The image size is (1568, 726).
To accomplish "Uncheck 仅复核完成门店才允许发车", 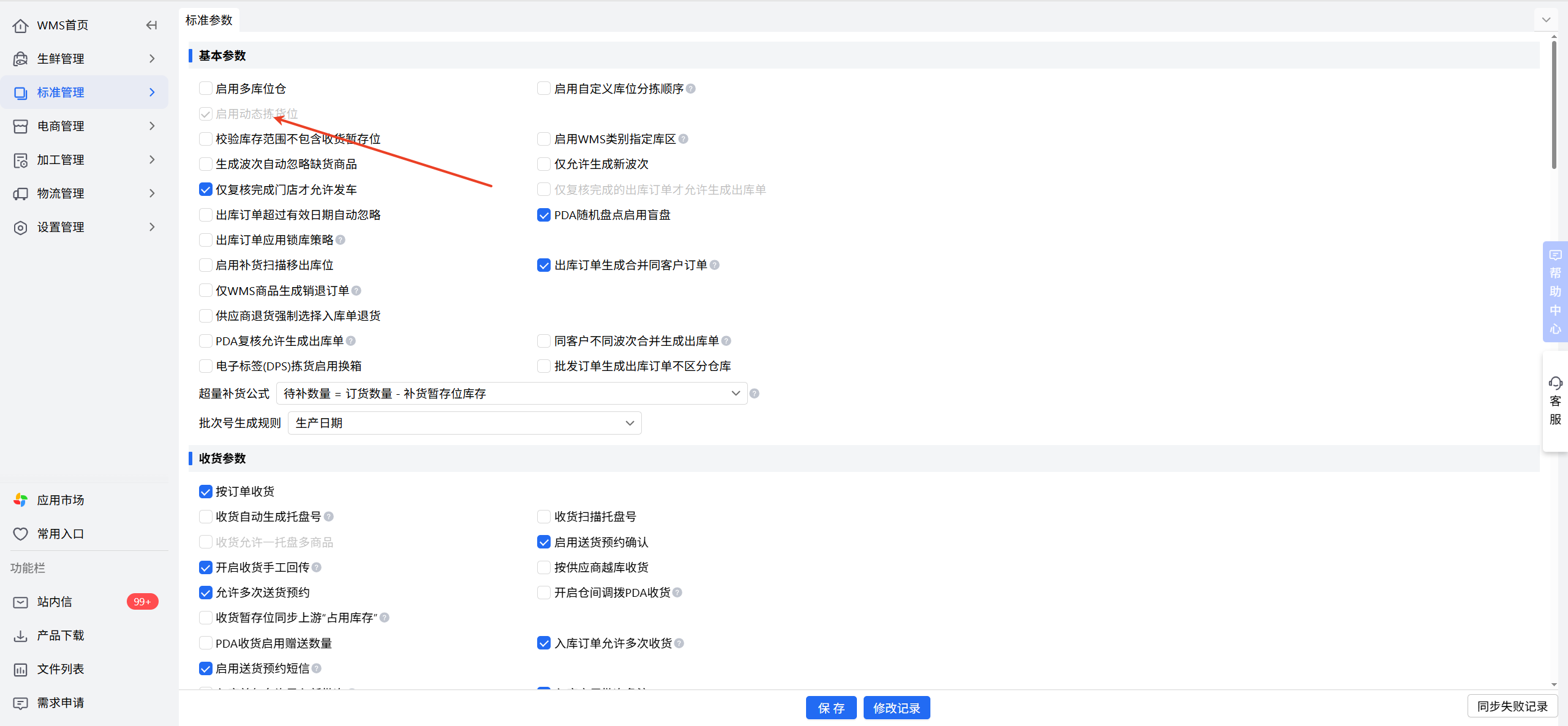I will tap(206, 190).
